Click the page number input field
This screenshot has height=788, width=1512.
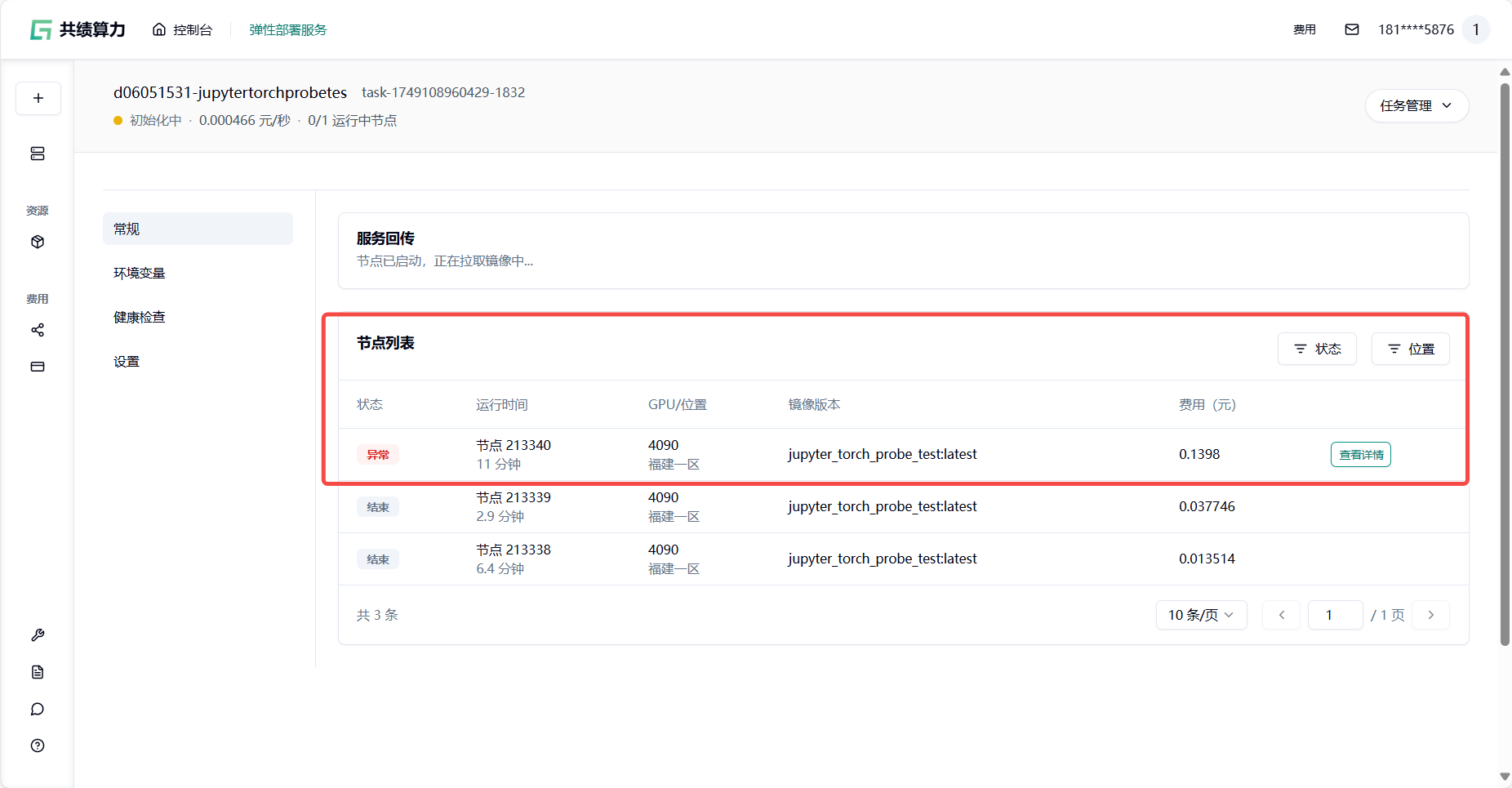1335,615
